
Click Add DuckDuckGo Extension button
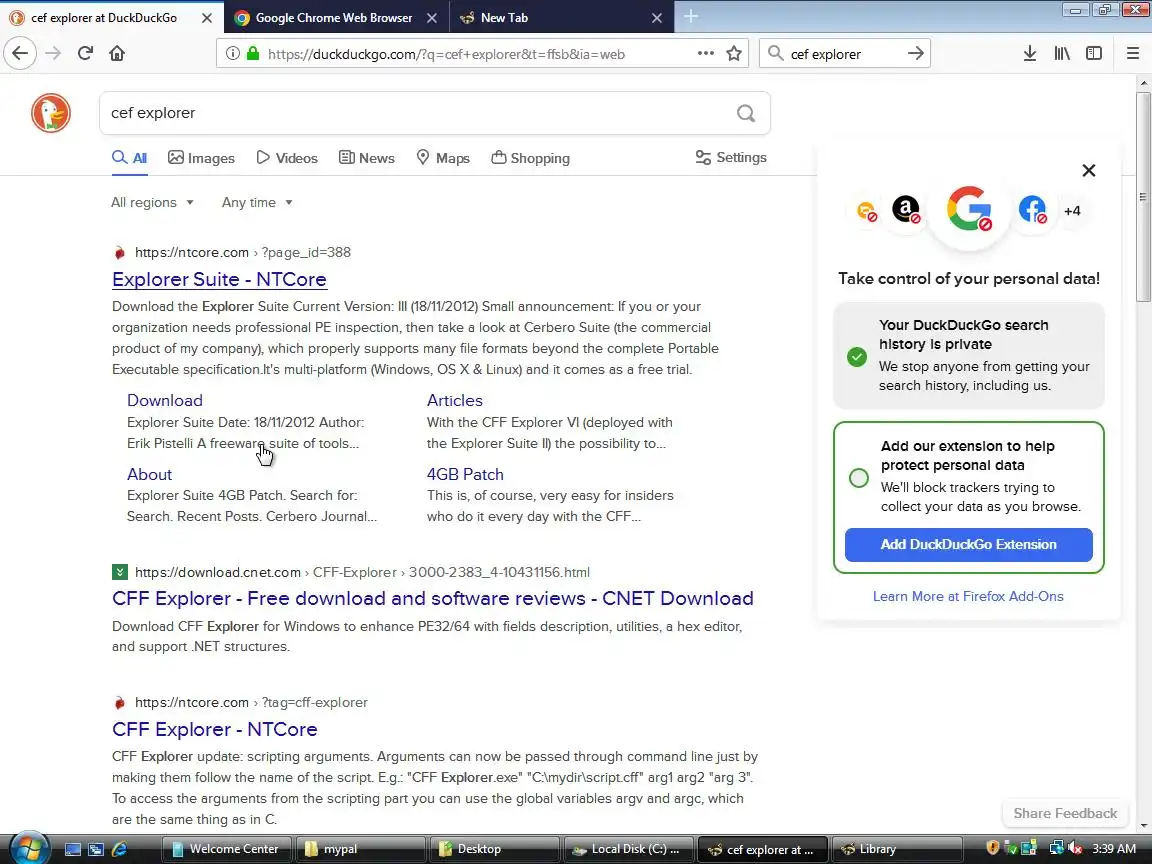[x=968, y=544]
